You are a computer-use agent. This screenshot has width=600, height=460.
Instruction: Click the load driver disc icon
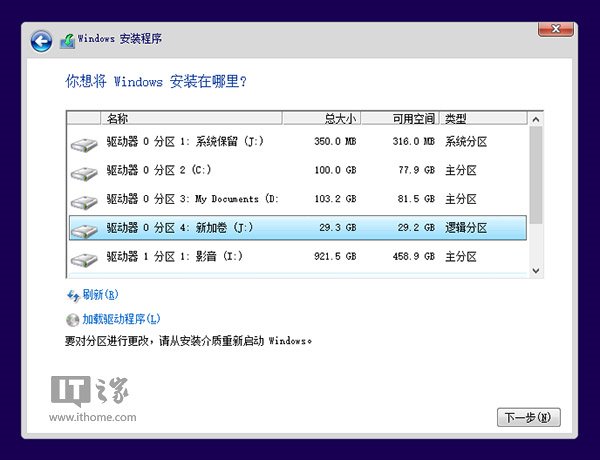click(x=72, y=320)
